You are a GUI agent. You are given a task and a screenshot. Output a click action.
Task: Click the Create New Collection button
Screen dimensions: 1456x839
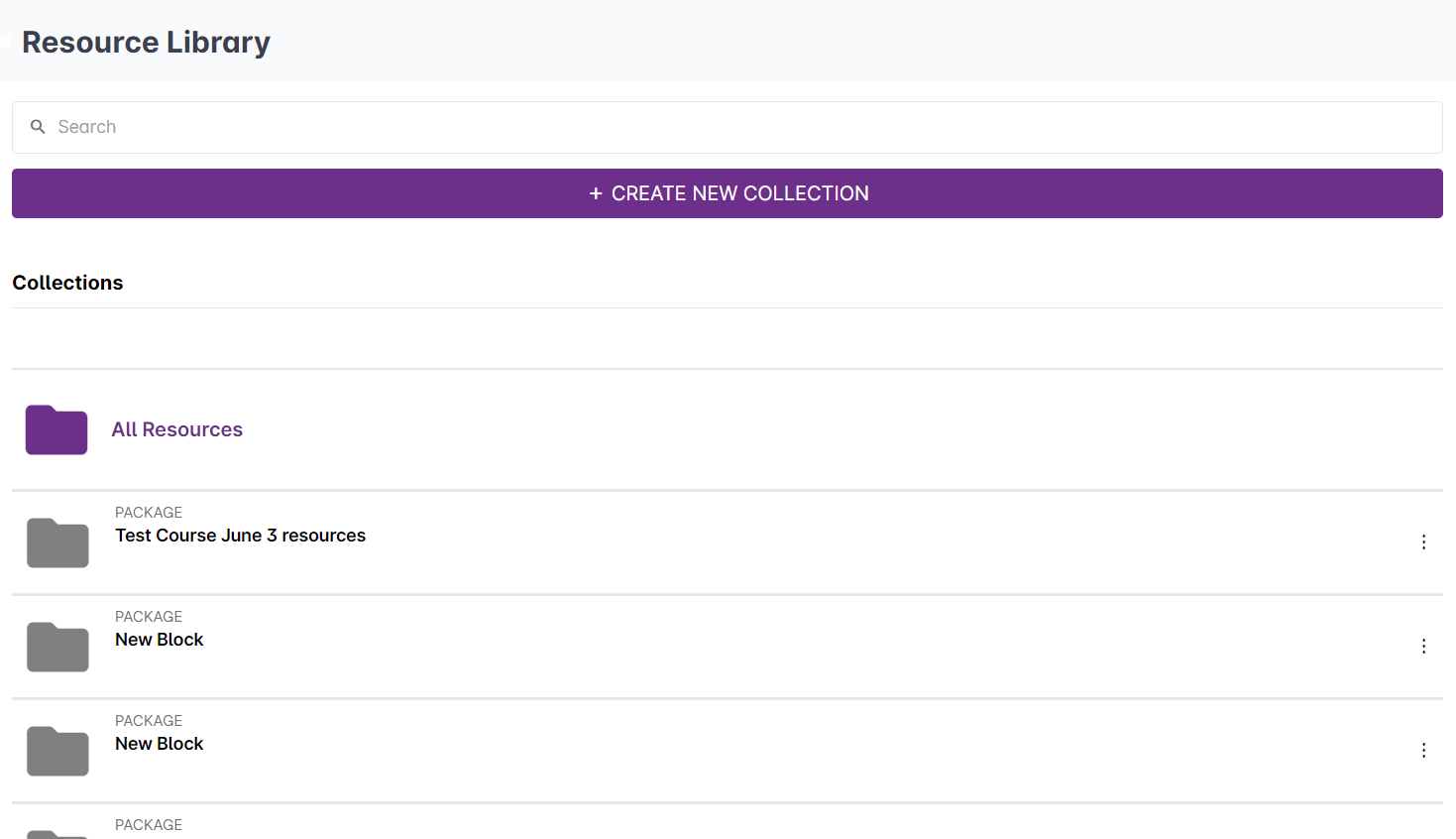(x=728, y=193)
